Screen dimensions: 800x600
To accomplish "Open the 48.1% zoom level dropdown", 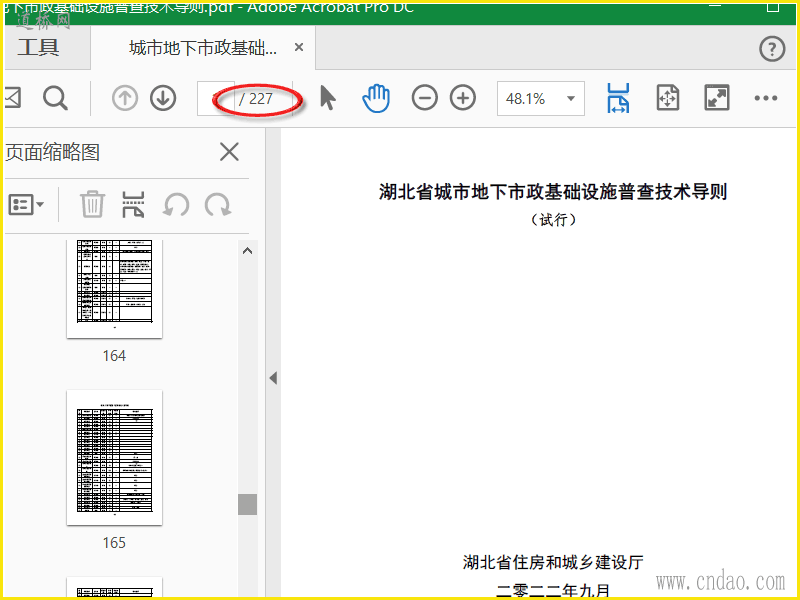I will pos(541,98).
